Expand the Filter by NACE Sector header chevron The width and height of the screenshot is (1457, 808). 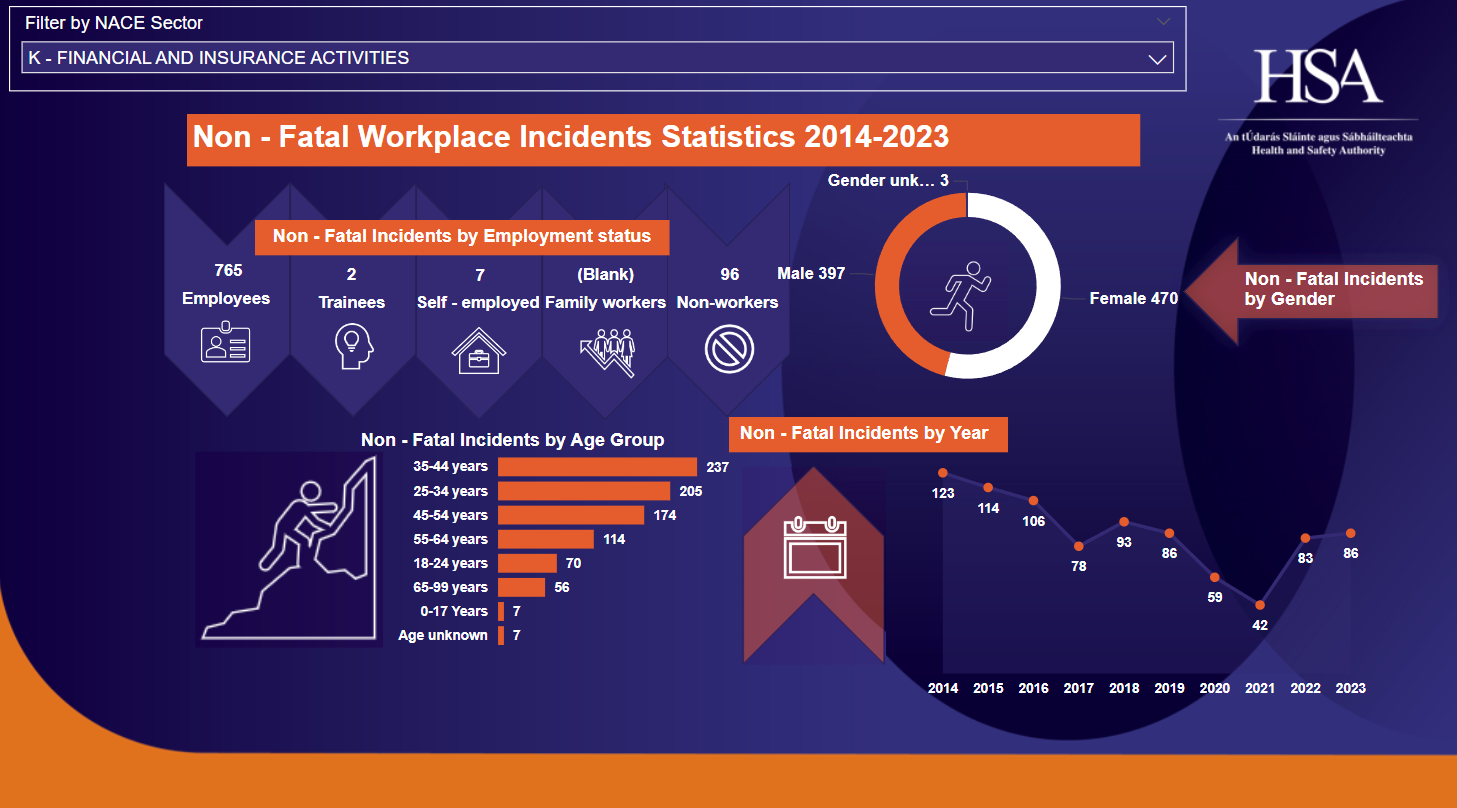1163,21
